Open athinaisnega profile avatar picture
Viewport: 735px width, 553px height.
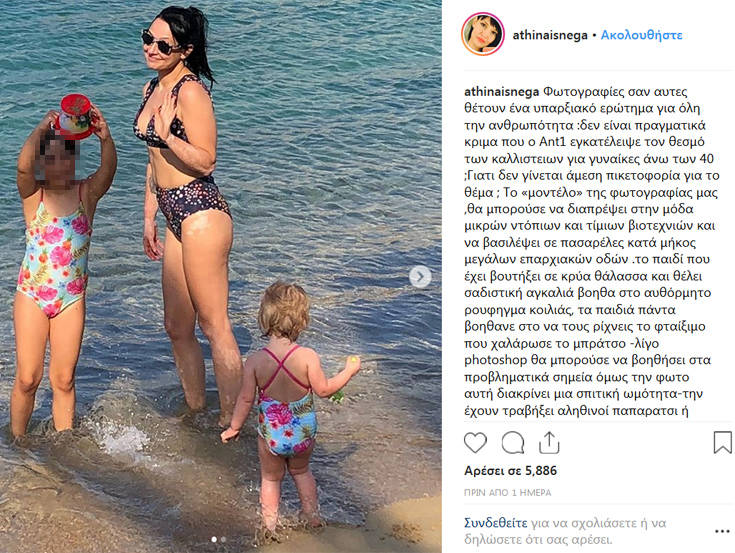click(x=483, y=34)
